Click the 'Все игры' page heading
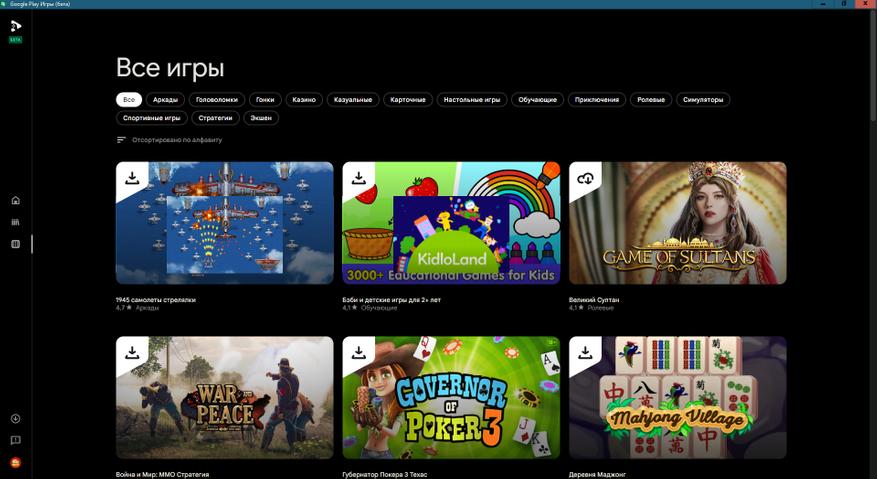Screen dimensions: 877x479 click(x=170, y=68)
